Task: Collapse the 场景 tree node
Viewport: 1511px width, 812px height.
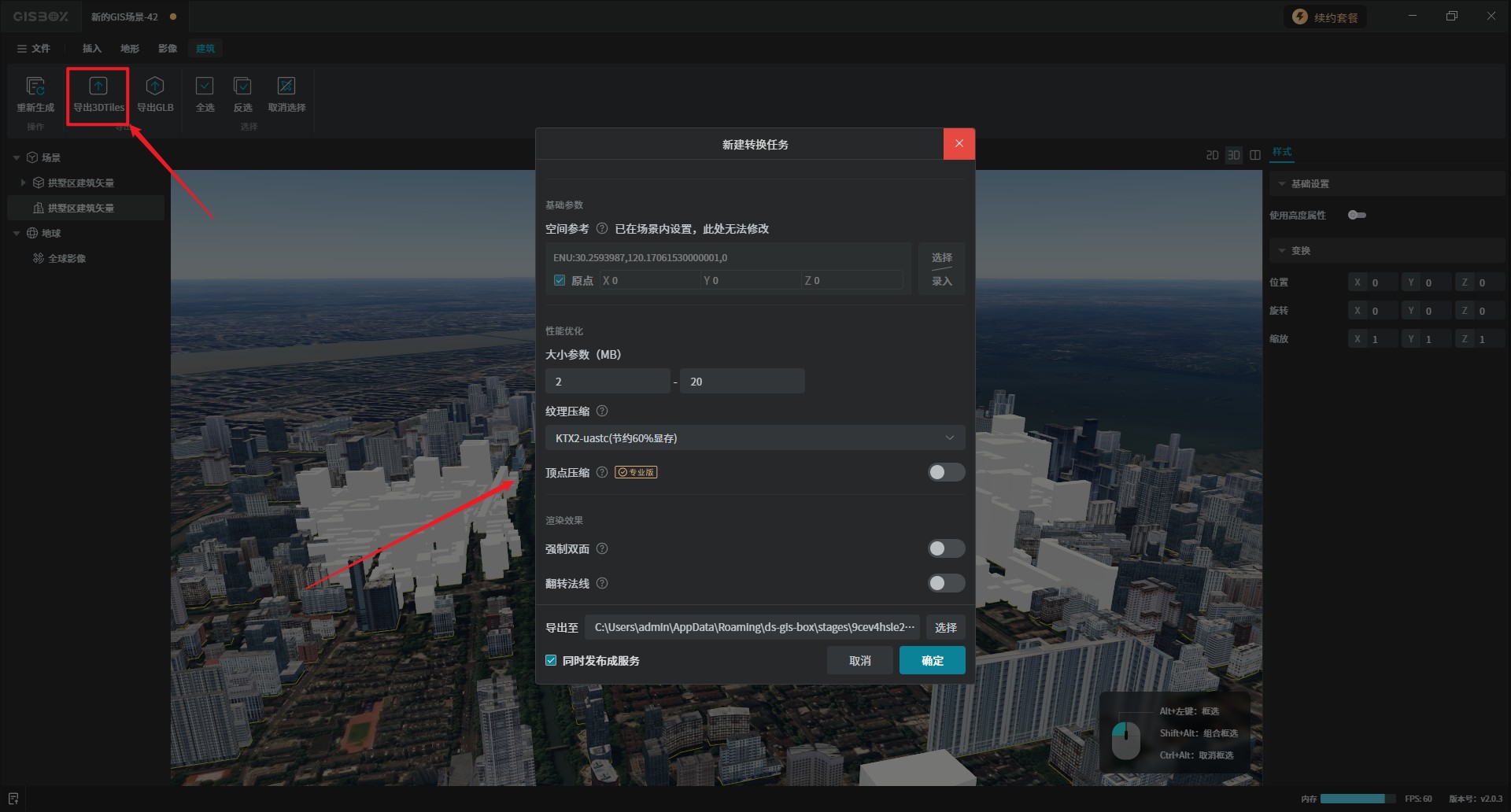Action: pos(17,158)
